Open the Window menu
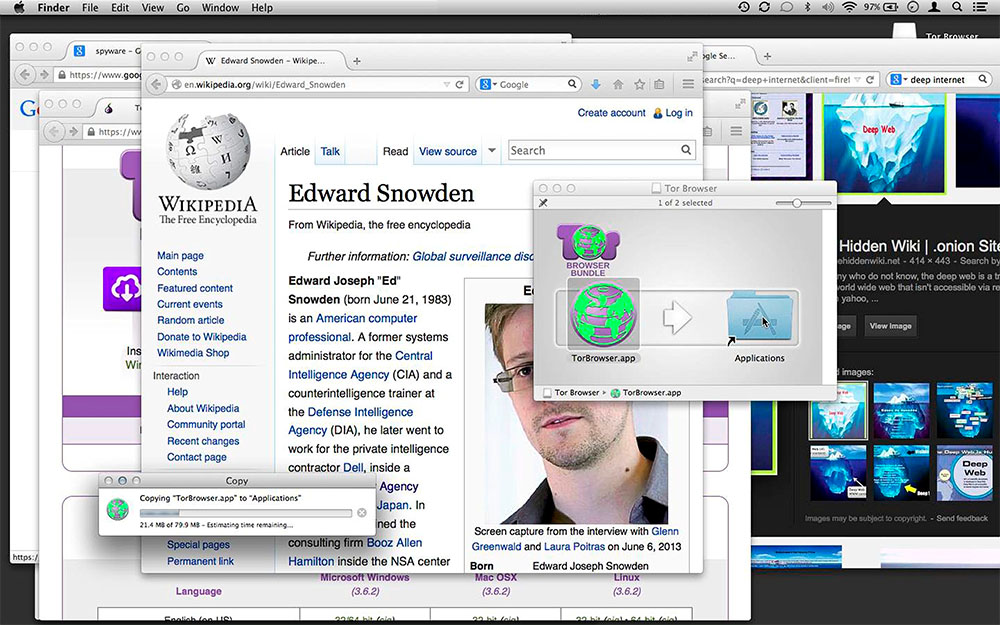Screen dimensions: 1000x625 (220, 8)
